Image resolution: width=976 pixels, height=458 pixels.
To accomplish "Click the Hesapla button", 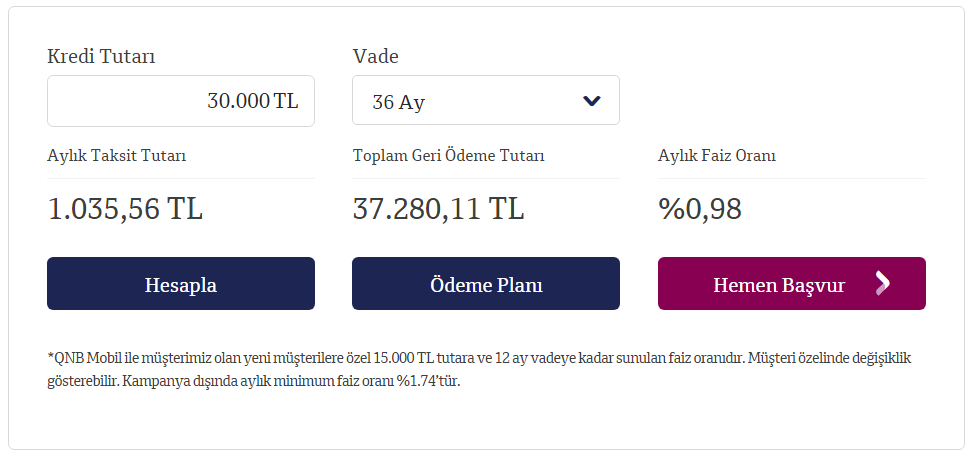I will 181,283.
